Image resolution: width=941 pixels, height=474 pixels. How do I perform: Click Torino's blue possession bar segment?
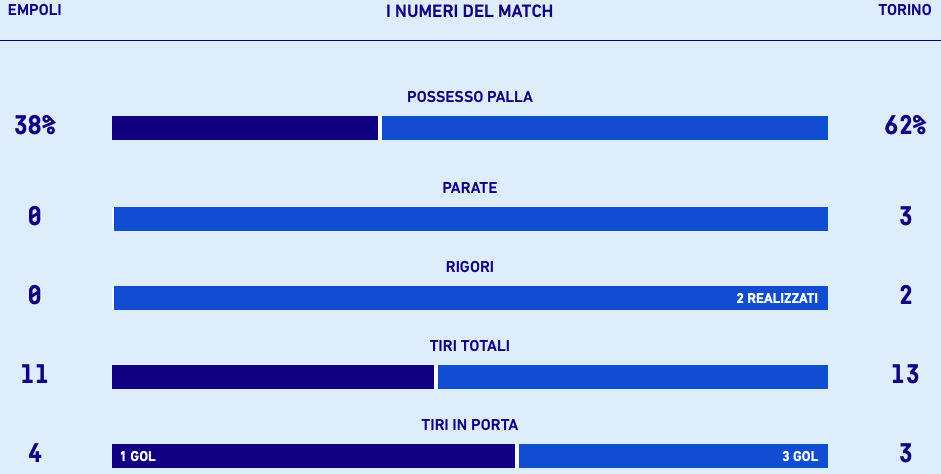(x=605, y=128)
